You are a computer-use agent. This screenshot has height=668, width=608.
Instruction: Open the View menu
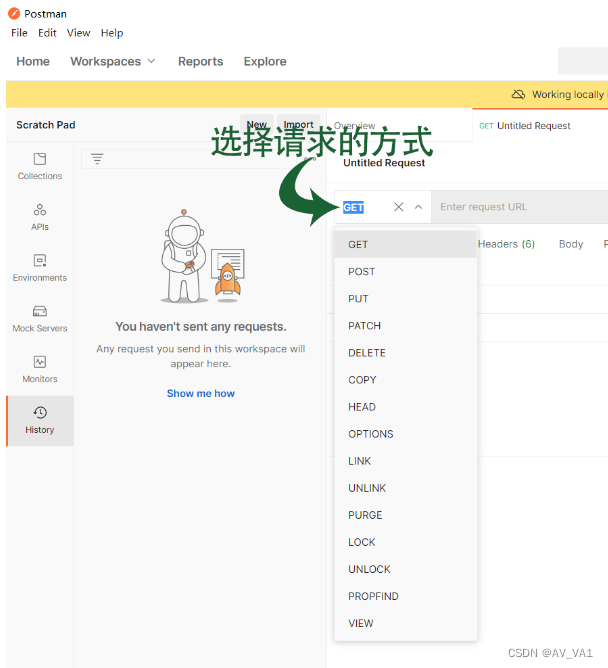[x=78, y=33]
